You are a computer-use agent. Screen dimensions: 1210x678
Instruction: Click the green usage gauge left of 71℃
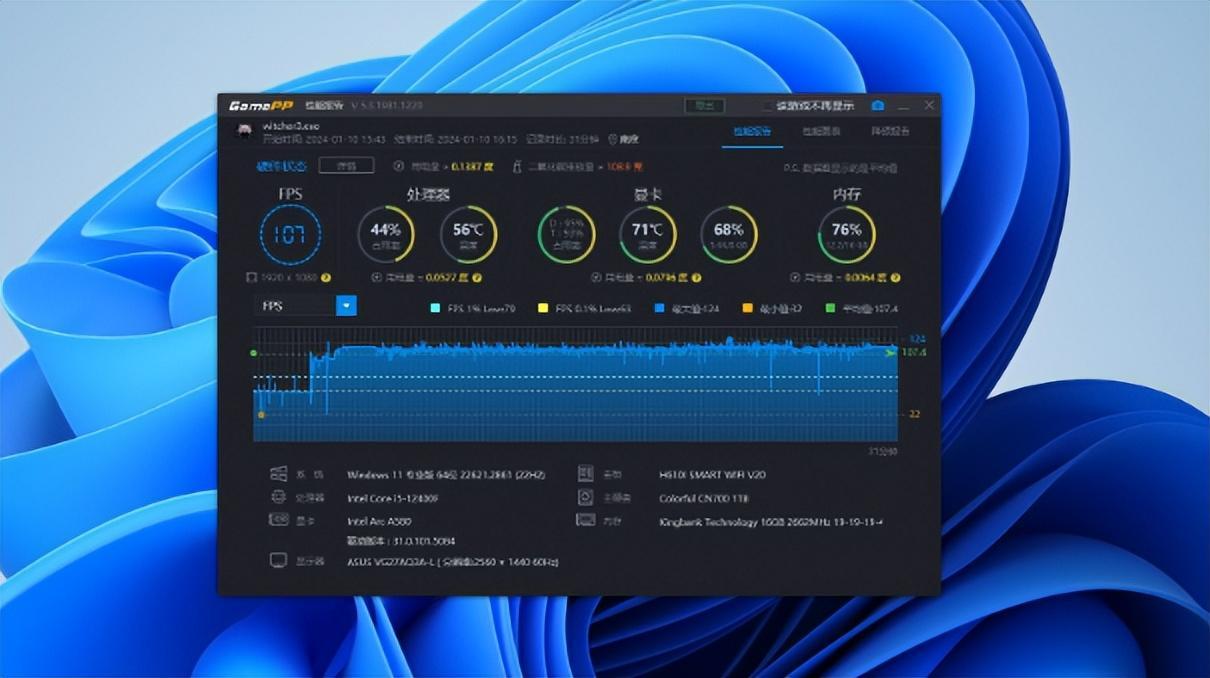[x=567, y=234]
